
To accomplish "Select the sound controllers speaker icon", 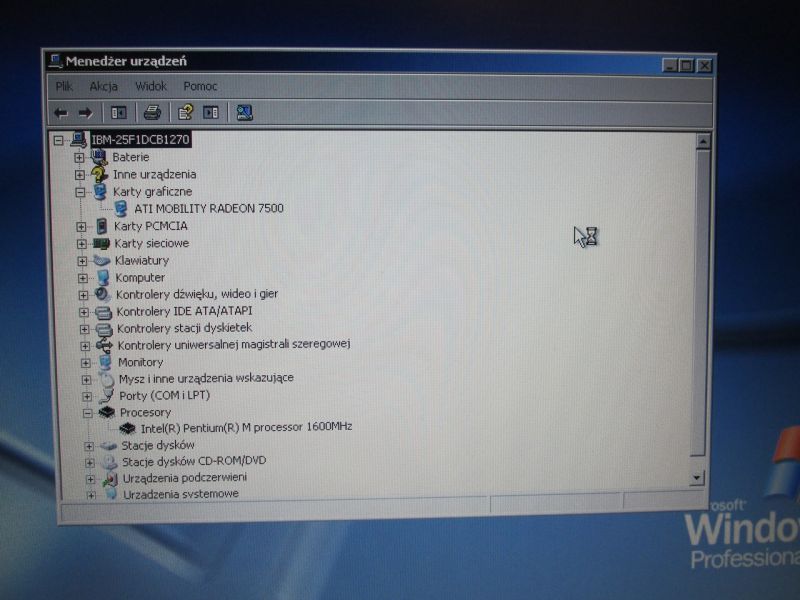I will point(103,294).
